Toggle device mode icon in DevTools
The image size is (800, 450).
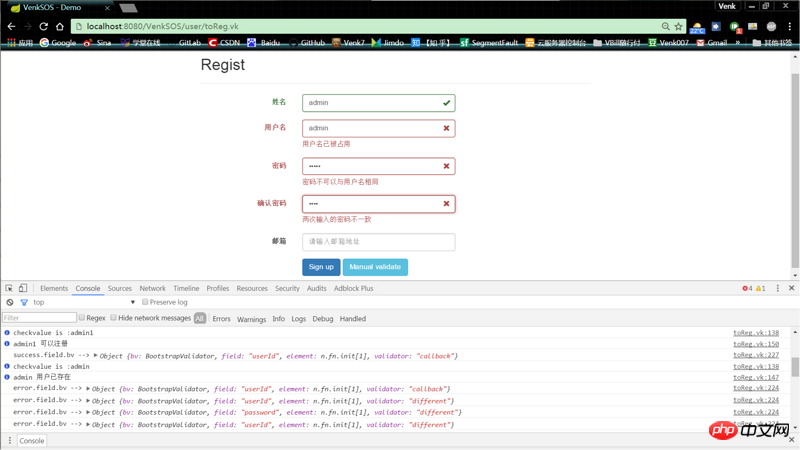pyautogui.click(x=23, y=288)
